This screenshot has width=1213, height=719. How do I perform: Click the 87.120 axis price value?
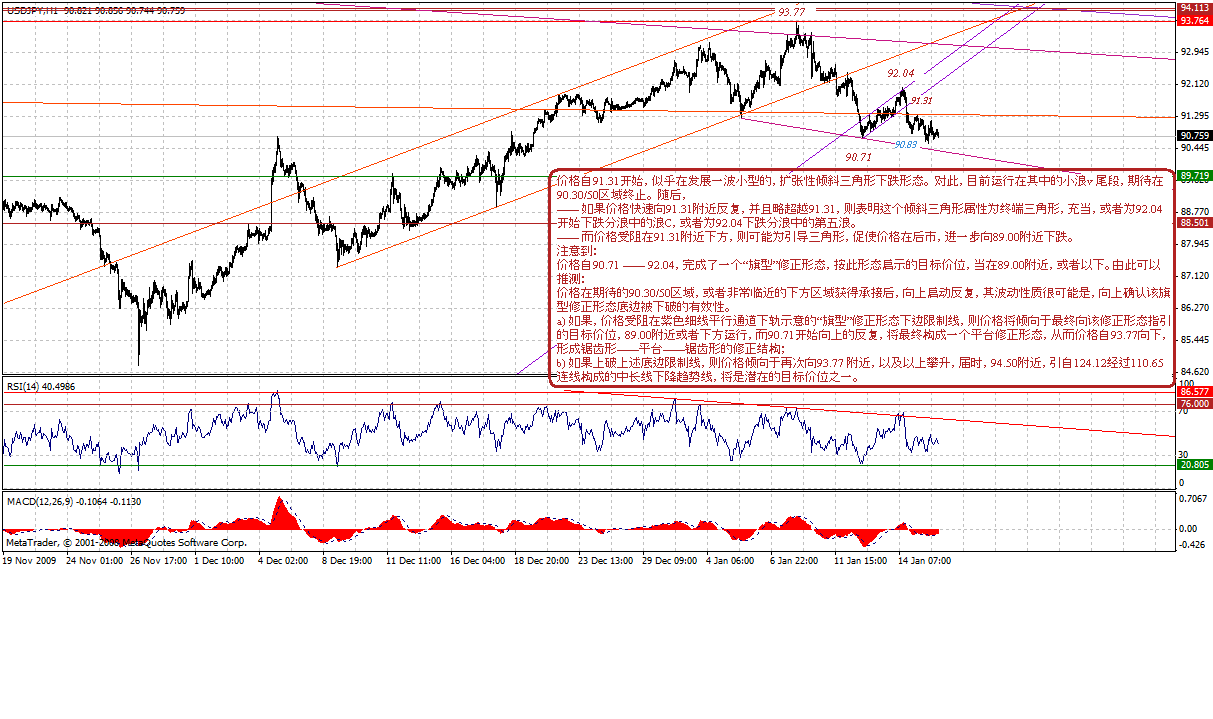tap(1196, 275)
